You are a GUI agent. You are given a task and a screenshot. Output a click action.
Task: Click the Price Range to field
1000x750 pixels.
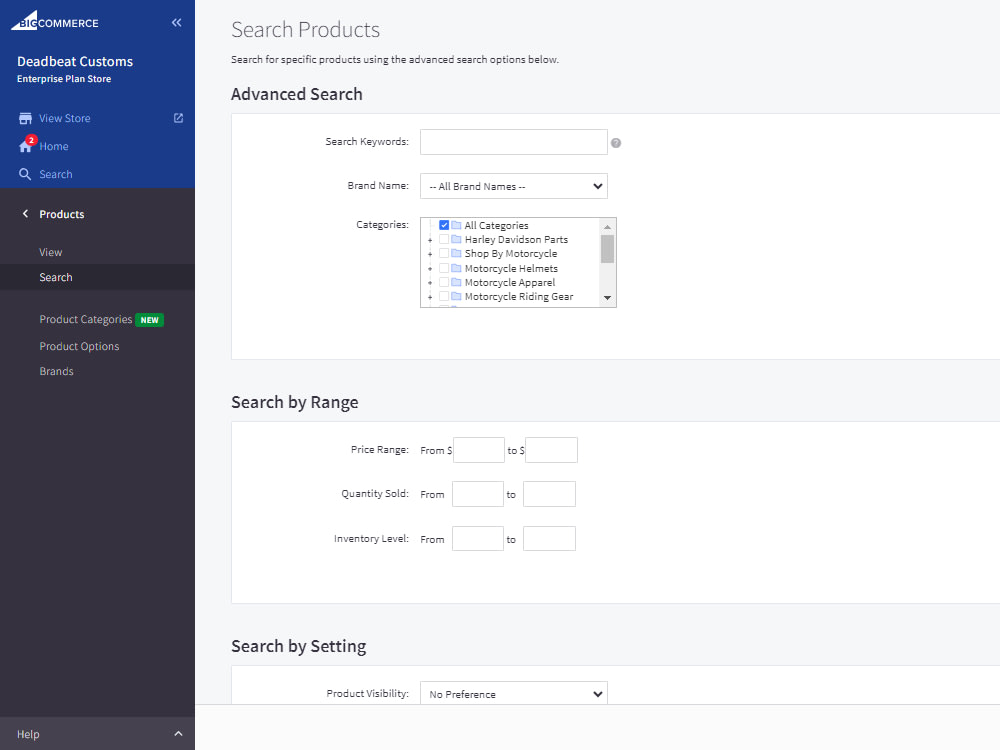pyautogui.click(x=551, y=450)
